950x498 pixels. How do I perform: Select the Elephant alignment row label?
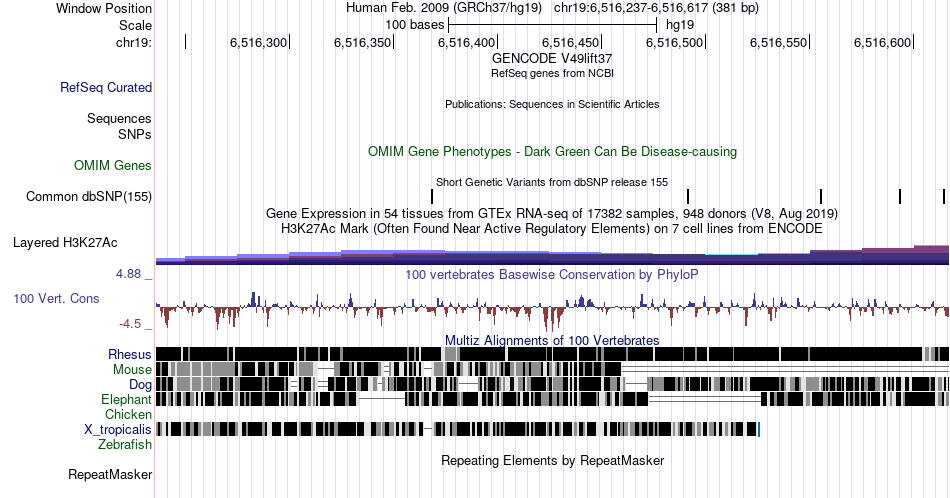click(126, 399)
